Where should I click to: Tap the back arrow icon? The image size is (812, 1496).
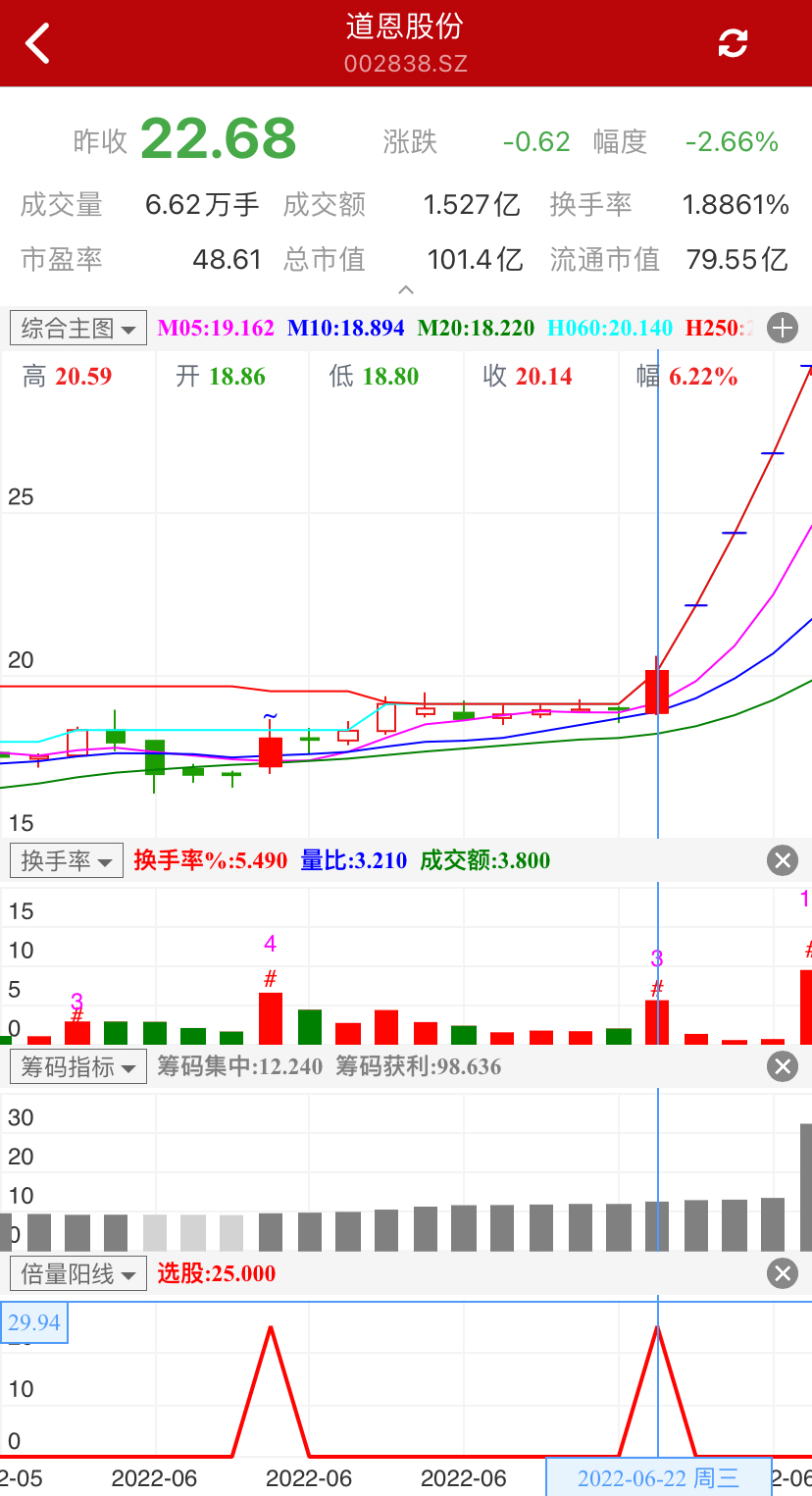click(x=37, y=44)
